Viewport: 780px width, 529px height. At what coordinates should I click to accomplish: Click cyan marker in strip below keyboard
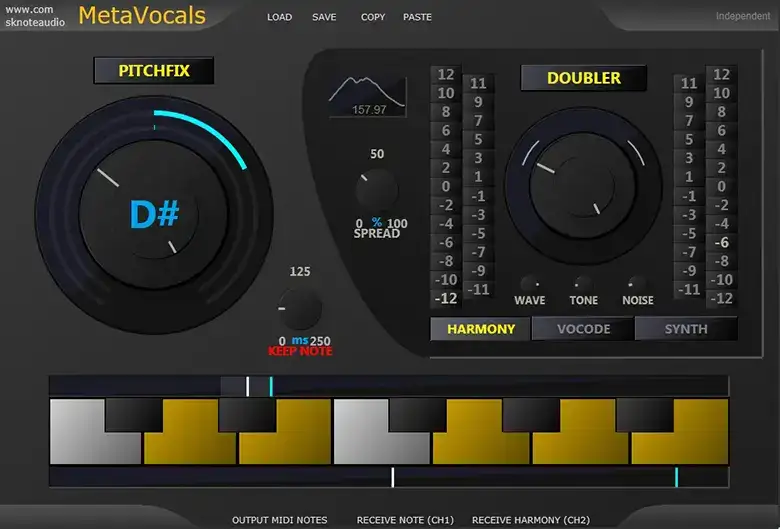(x=676, y=477)
